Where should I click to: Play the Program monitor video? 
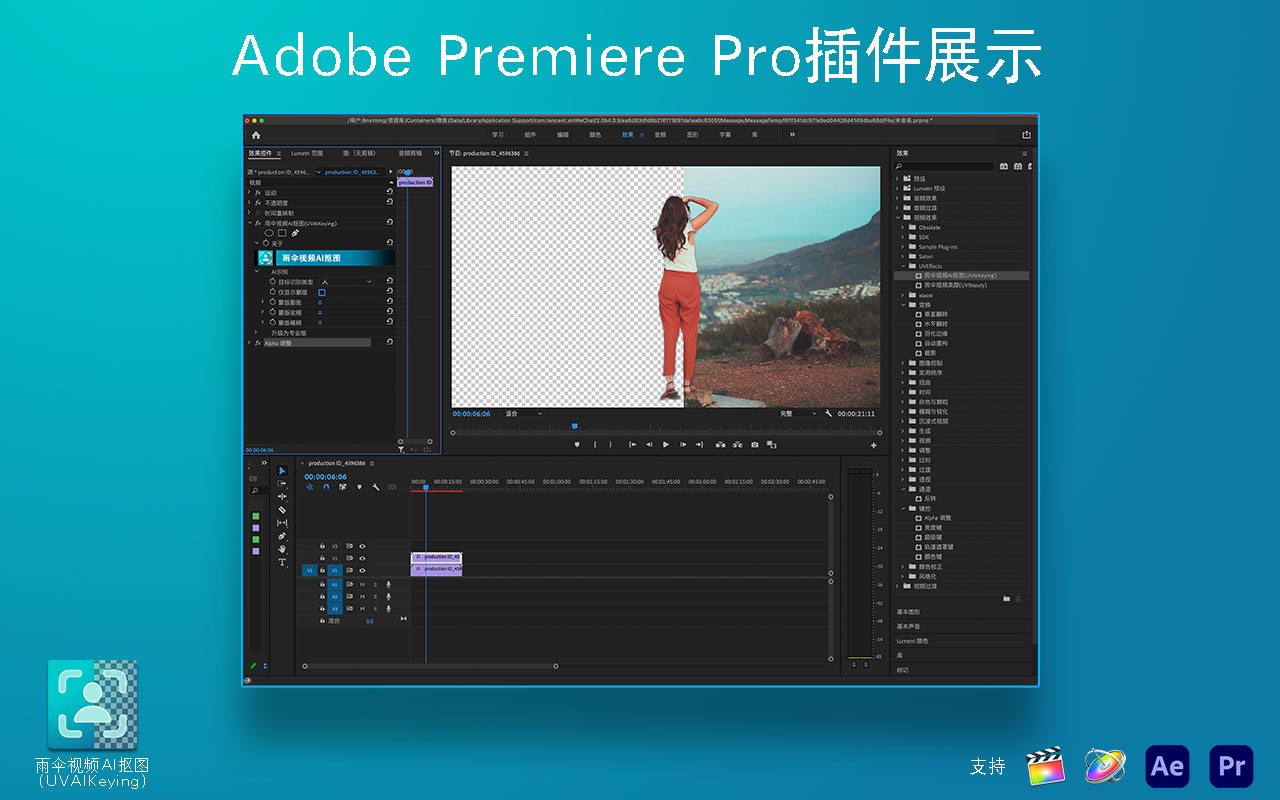point(666,445)
